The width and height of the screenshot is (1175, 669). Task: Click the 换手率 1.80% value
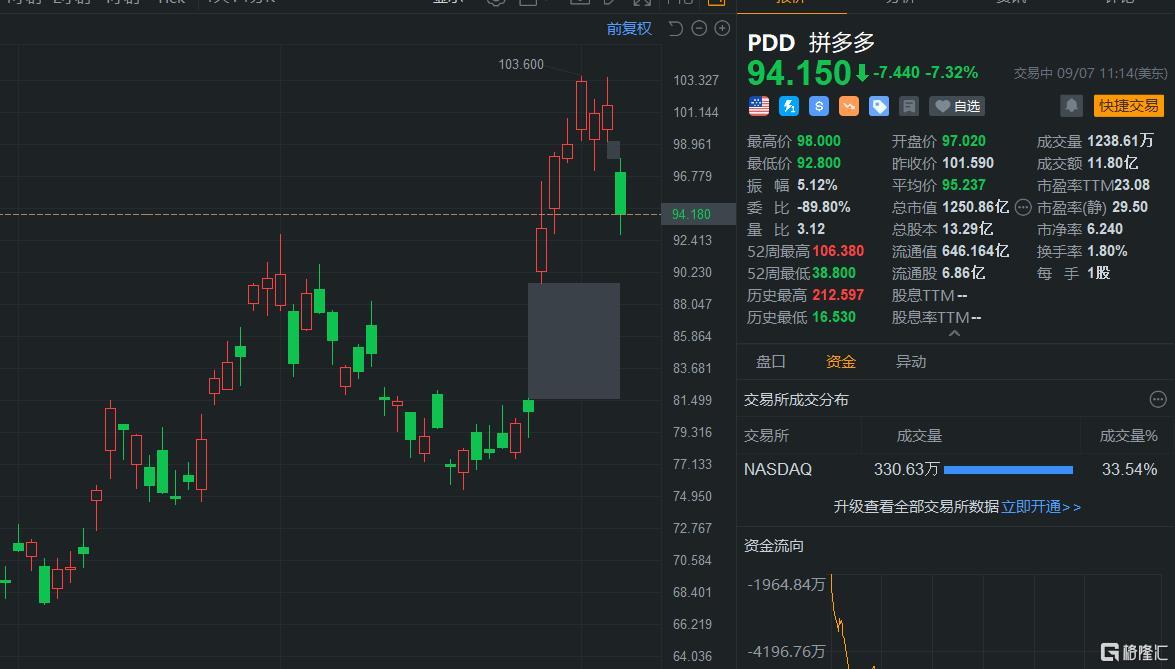[1108, 251]
